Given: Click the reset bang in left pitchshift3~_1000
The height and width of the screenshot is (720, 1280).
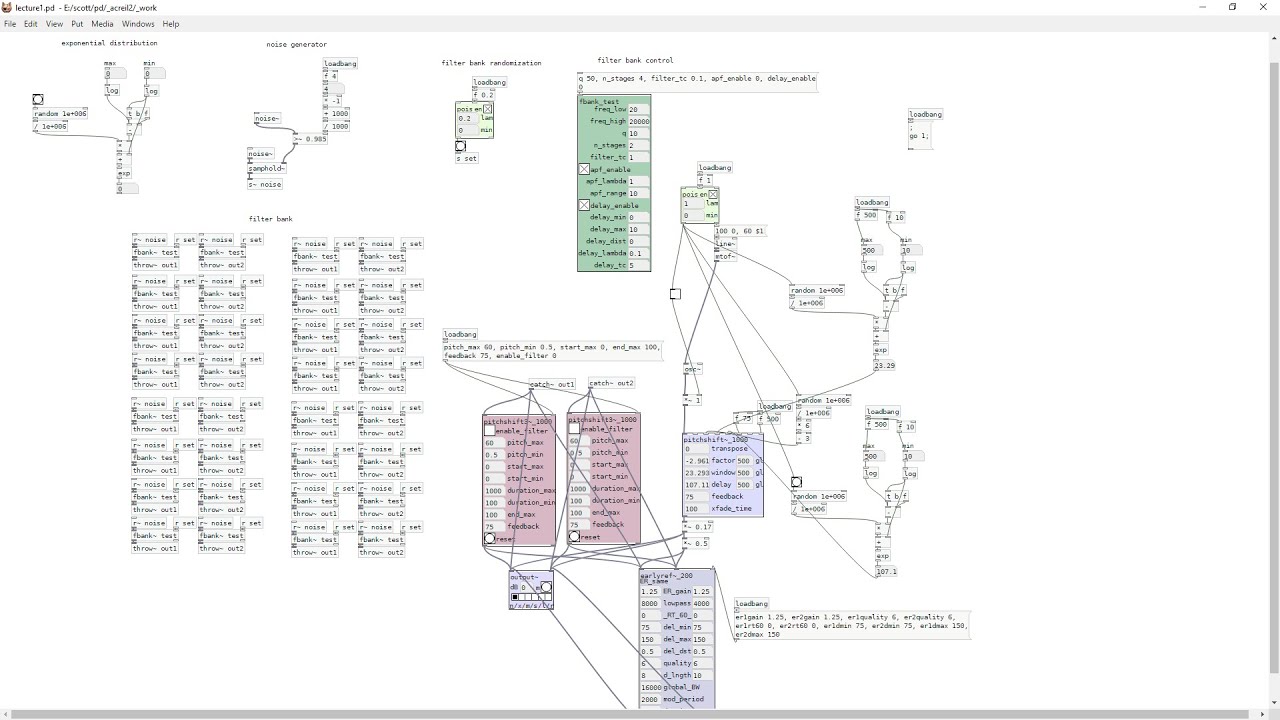Looking at the screenshot, I should (x=489, y=538).
